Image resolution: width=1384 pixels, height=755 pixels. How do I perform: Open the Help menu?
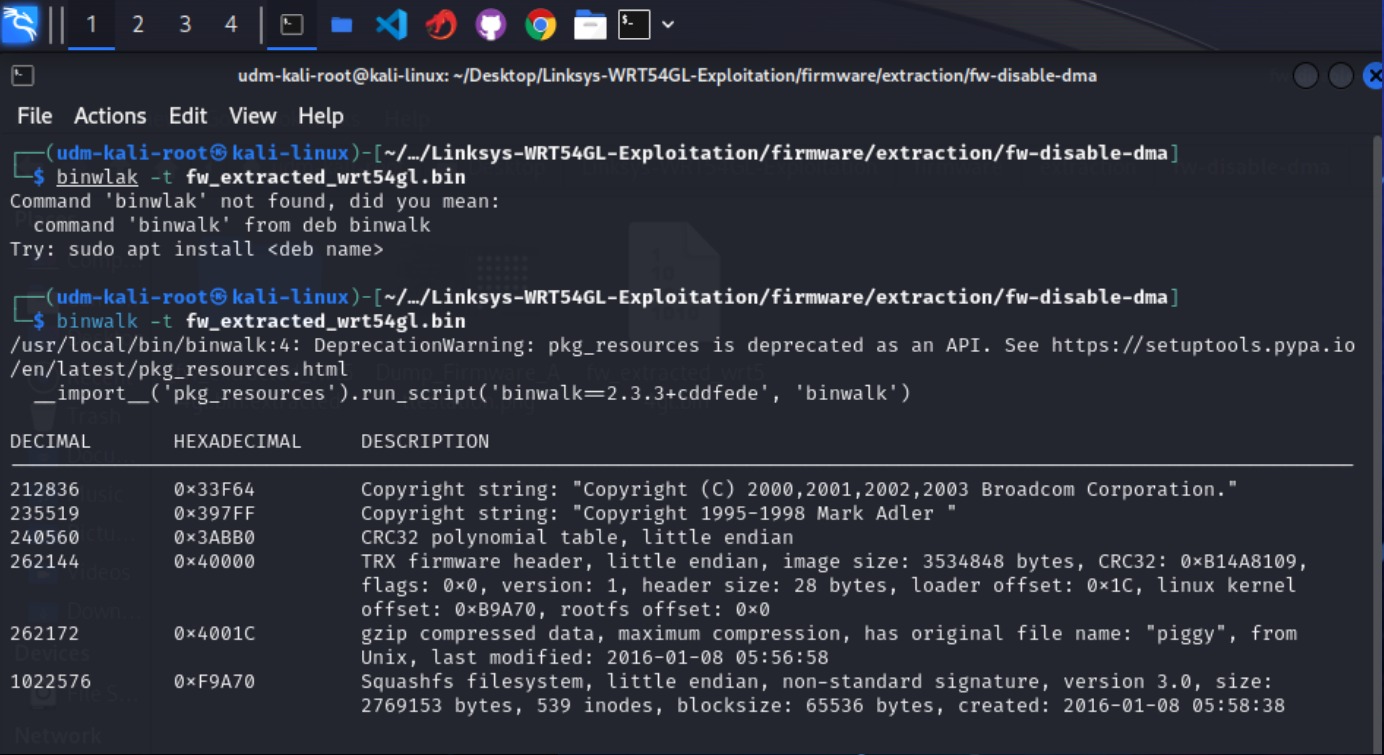tap(320, 116)
